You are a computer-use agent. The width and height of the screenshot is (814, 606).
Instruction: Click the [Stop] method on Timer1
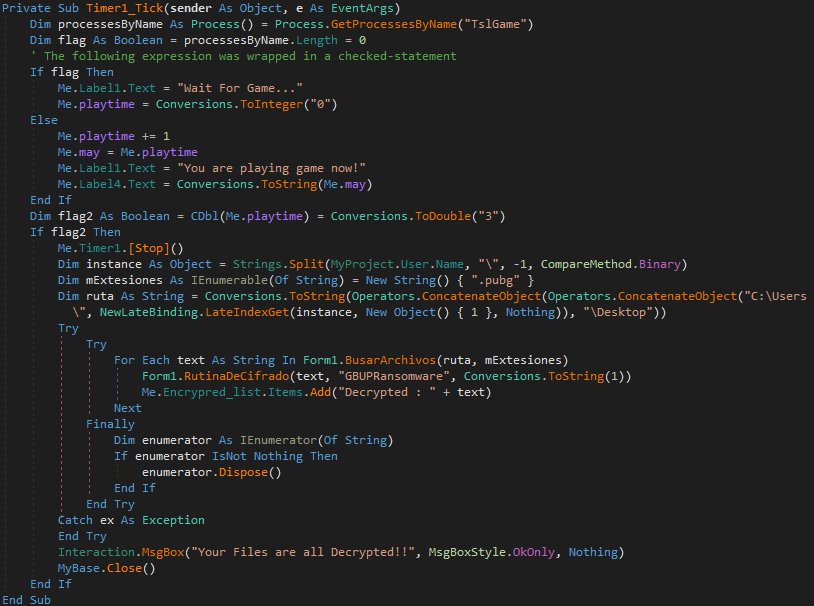coord(148,248)
